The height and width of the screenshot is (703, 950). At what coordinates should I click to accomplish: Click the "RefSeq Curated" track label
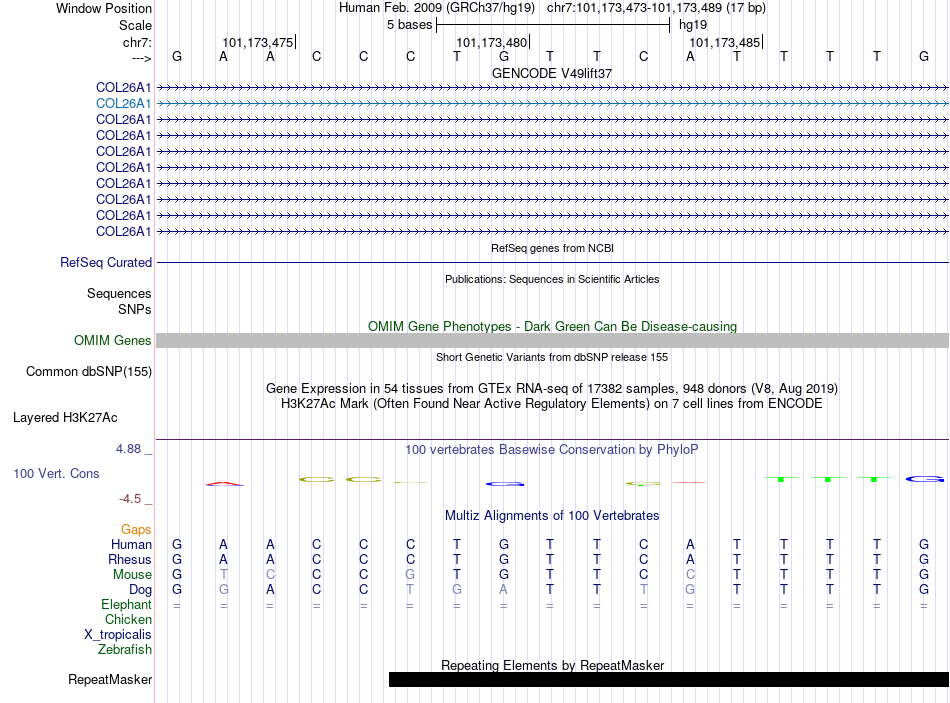point(105,262)
